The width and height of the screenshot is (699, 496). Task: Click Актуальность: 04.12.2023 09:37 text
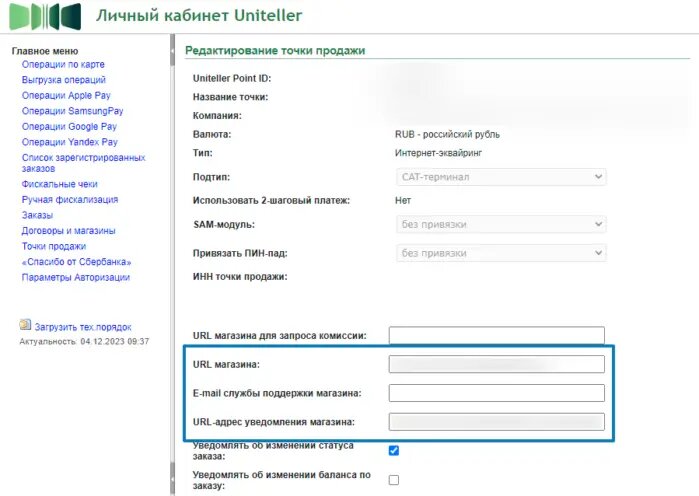84,342
